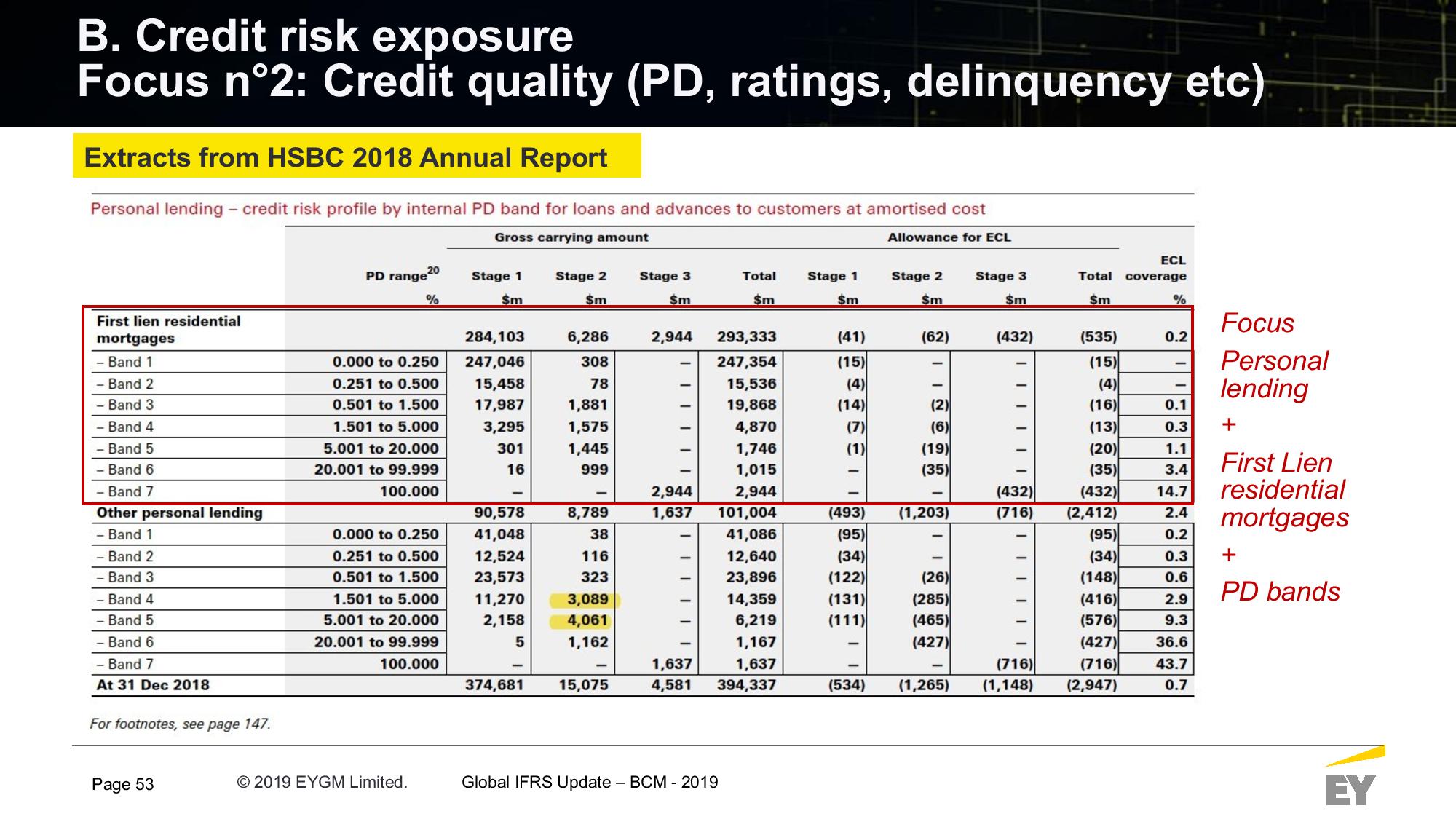Click the 999 Stage 2 value in Band 6
The height and width of the screenshot is (819, 1456).
[595, 470]
